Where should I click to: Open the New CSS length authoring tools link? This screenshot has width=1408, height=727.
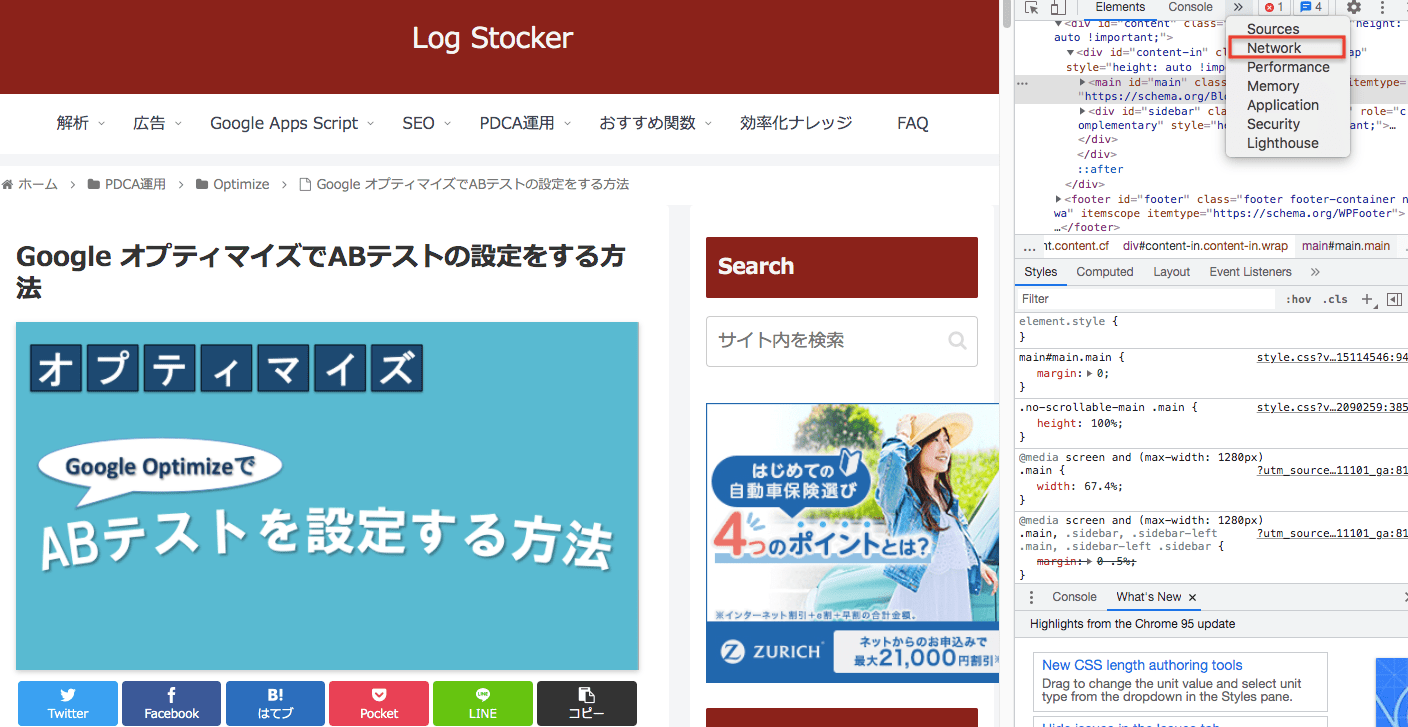1142,665
